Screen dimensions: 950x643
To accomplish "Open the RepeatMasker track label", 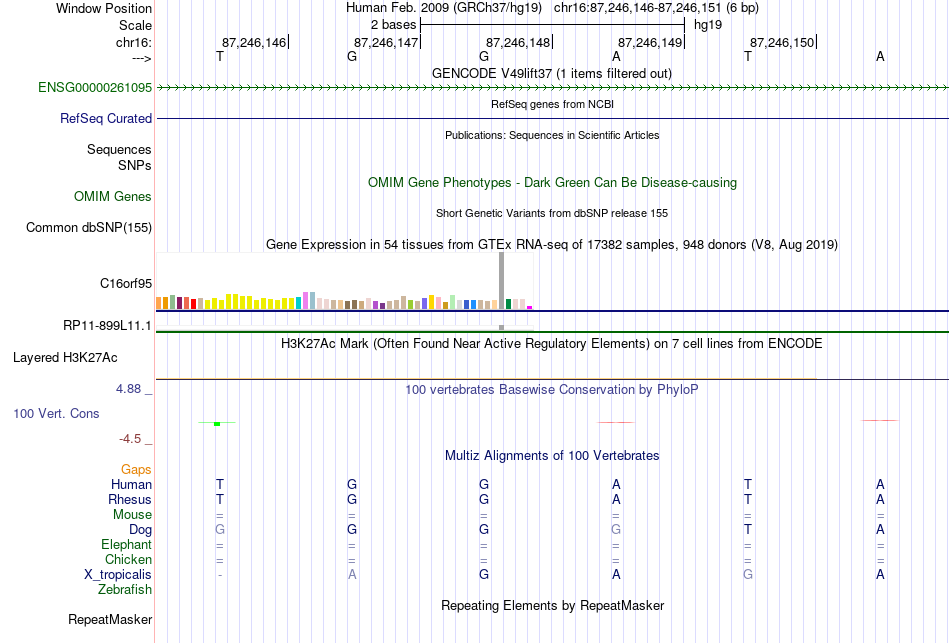I will (x=110, y=620).
